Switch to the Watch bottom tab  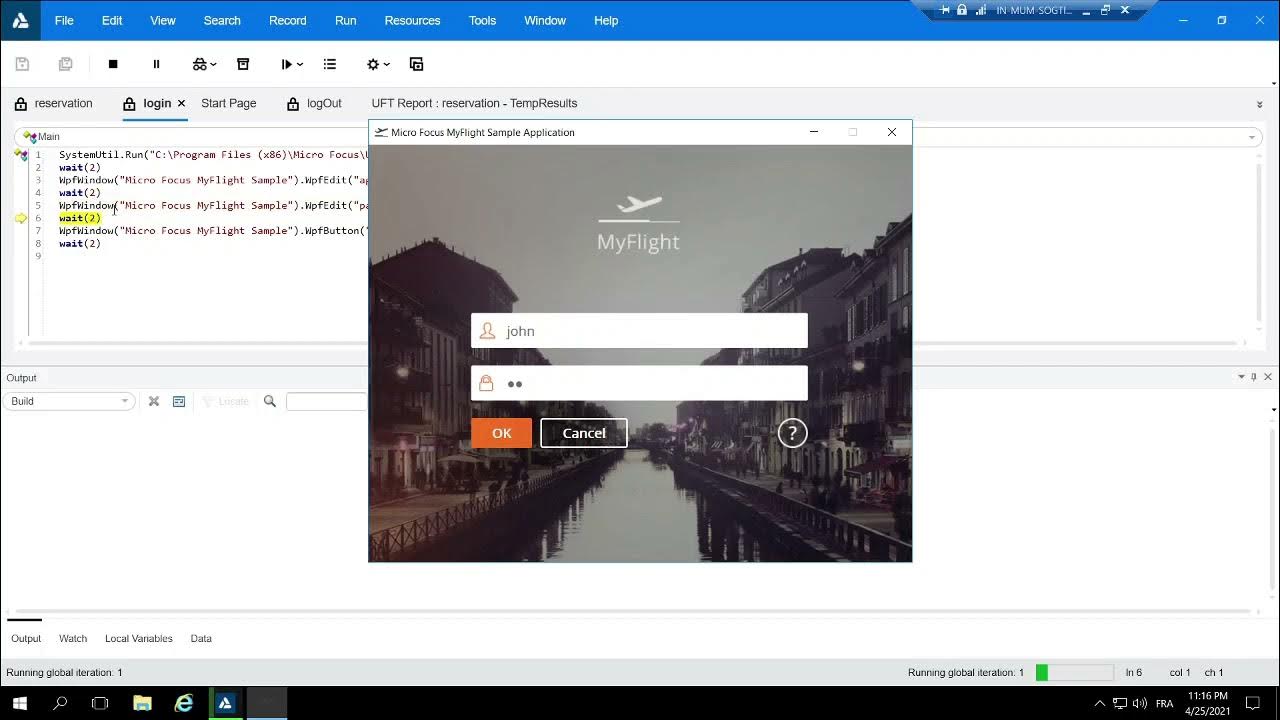73,638
